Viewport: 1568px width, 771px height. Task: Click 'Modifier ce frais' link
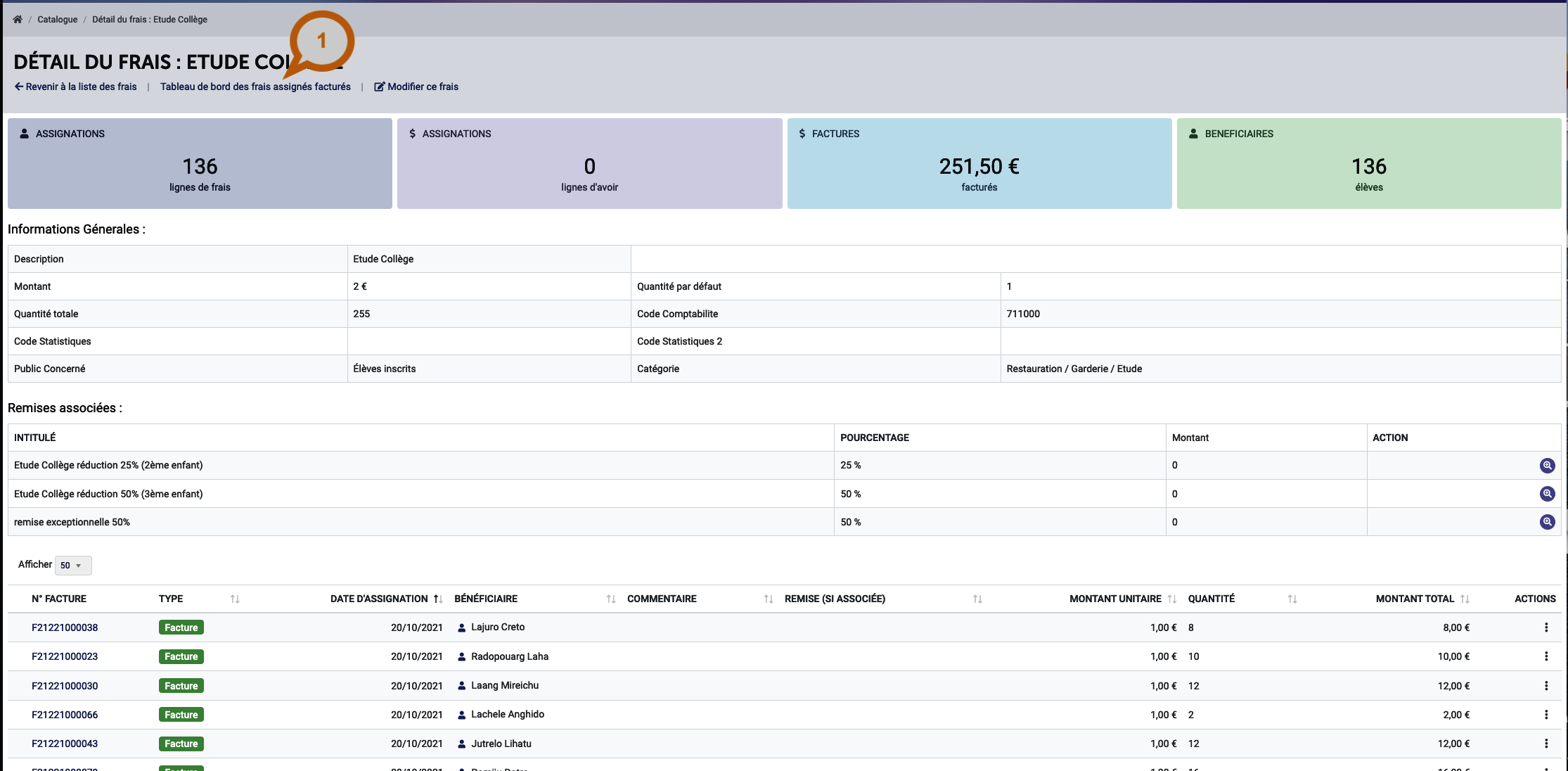point(416,87)
